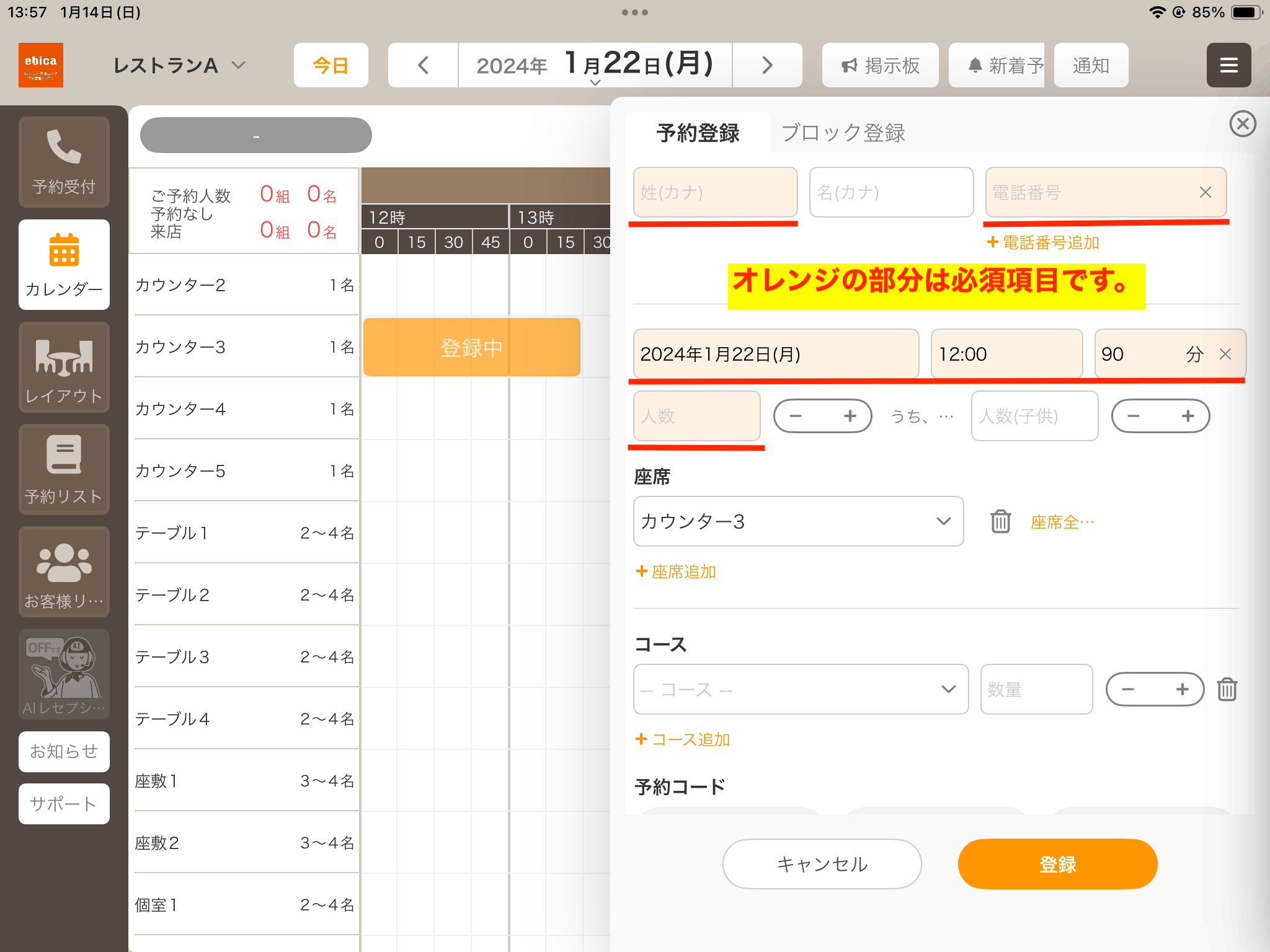This screenshot has height=952, width=1270.
Task: Open the 予約受付 phone icon
Action: click(x=64, y=162)
